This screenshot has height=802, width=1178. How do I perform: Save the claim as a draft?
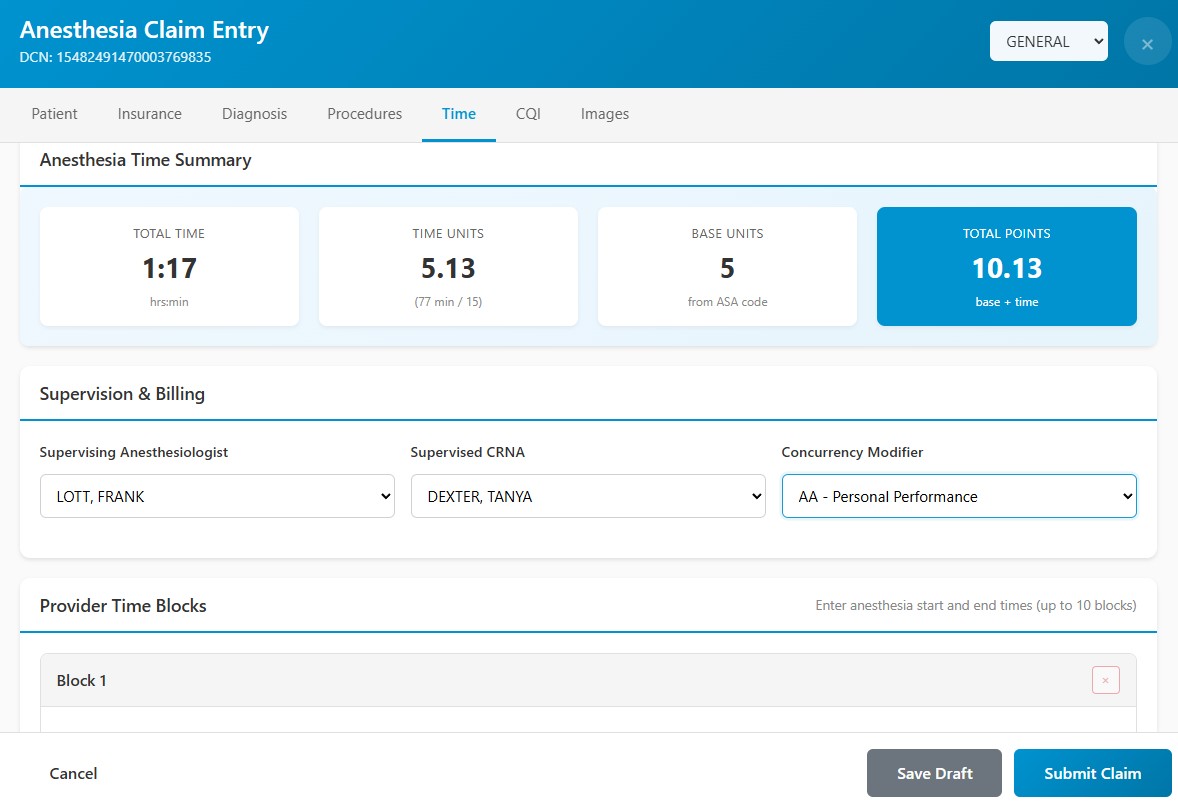[x=934, y=773]
